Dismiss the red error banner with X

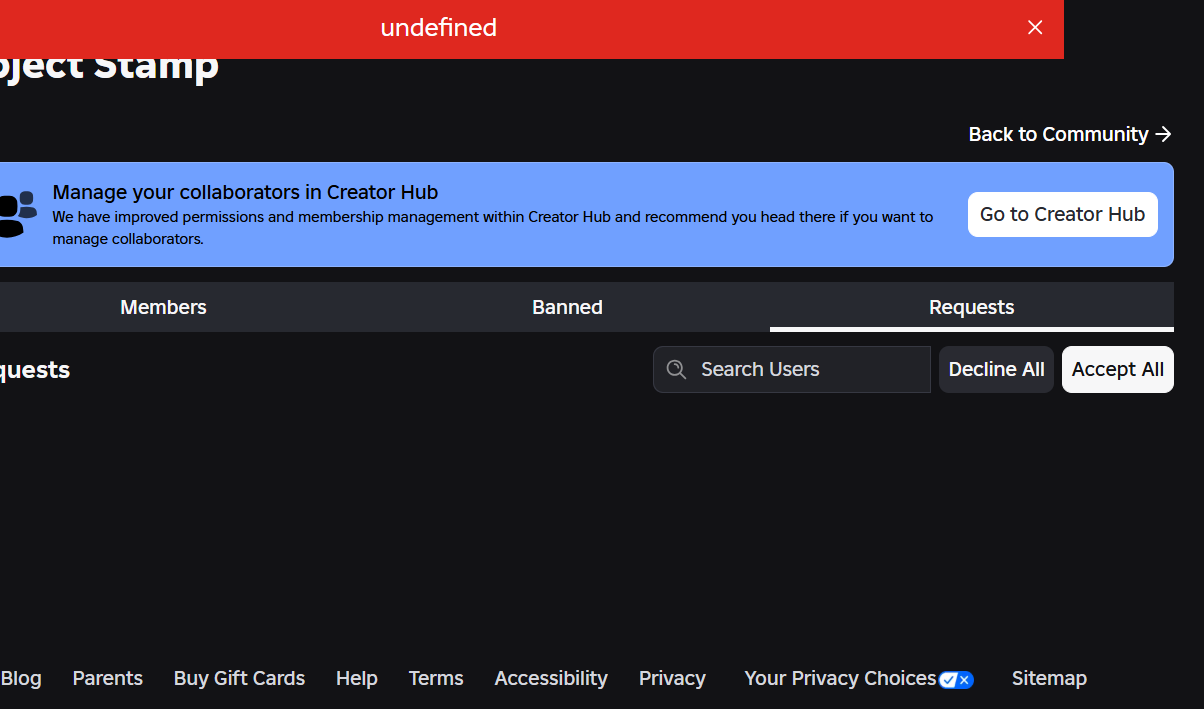1035,28
